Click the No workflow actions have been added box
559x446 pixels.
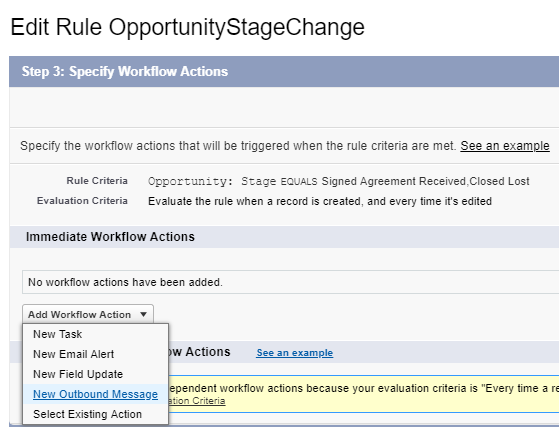(291, 282)
